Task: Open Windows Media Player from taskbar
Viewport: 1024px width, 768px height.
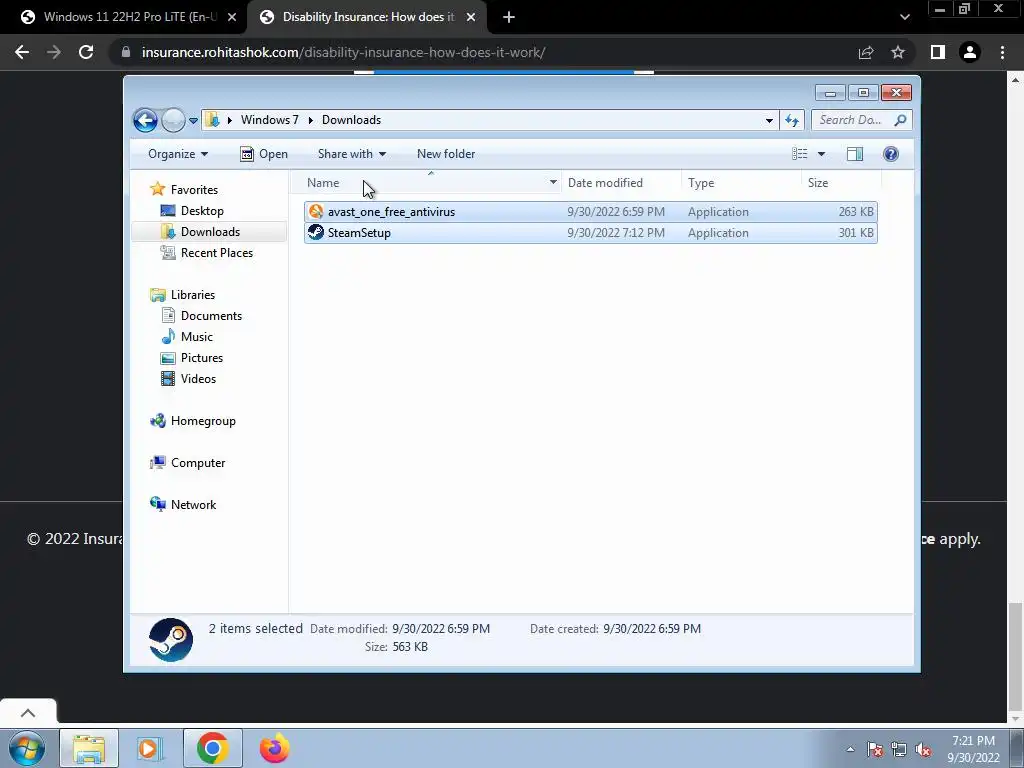Action: point(150,748)
